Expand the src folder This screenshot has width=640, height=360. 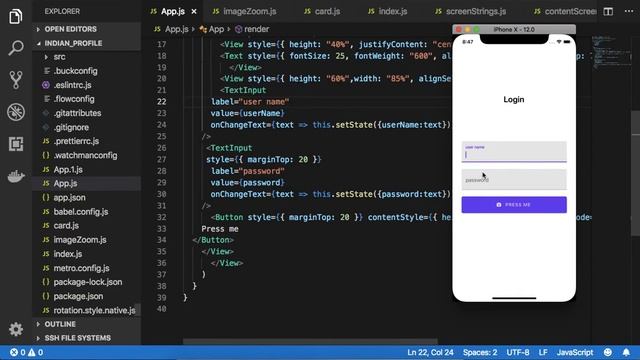59,57
